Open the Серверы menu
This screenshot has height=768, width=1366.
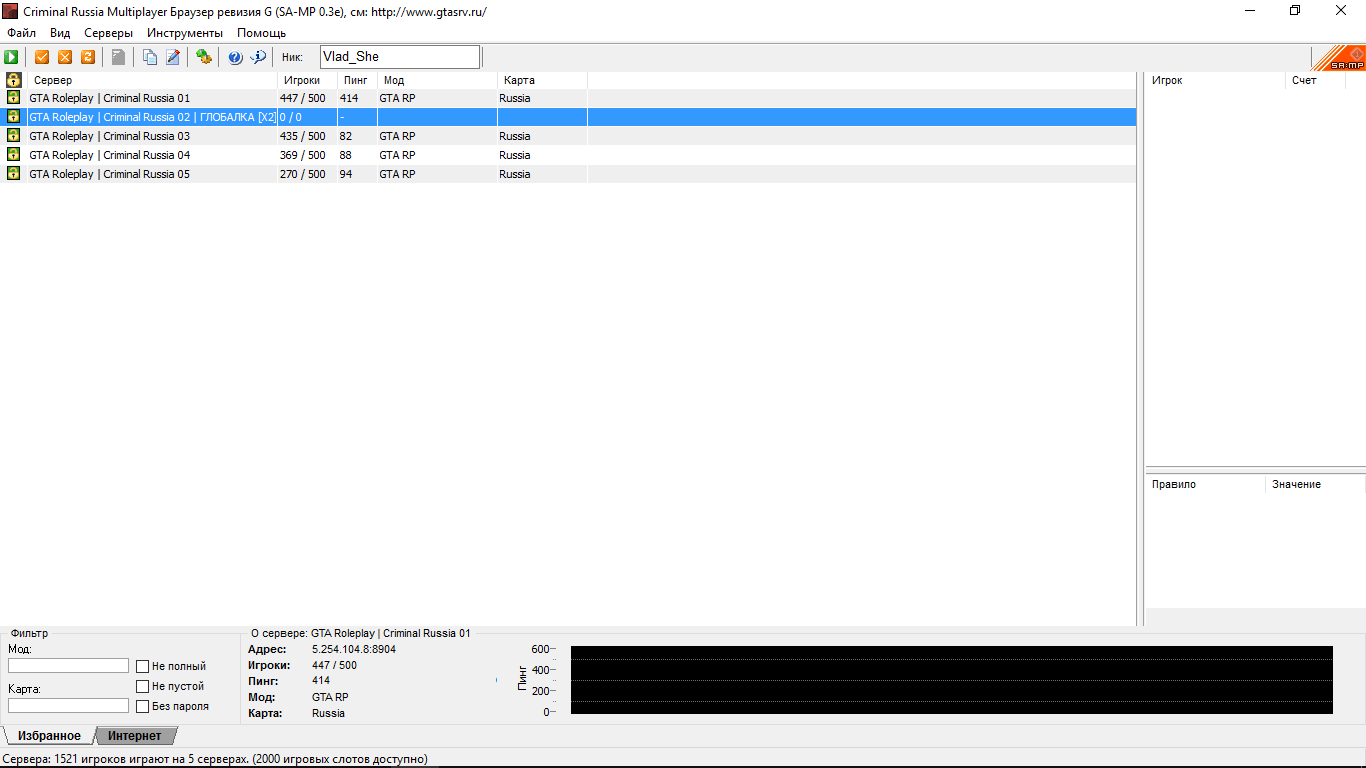point(108,33)
